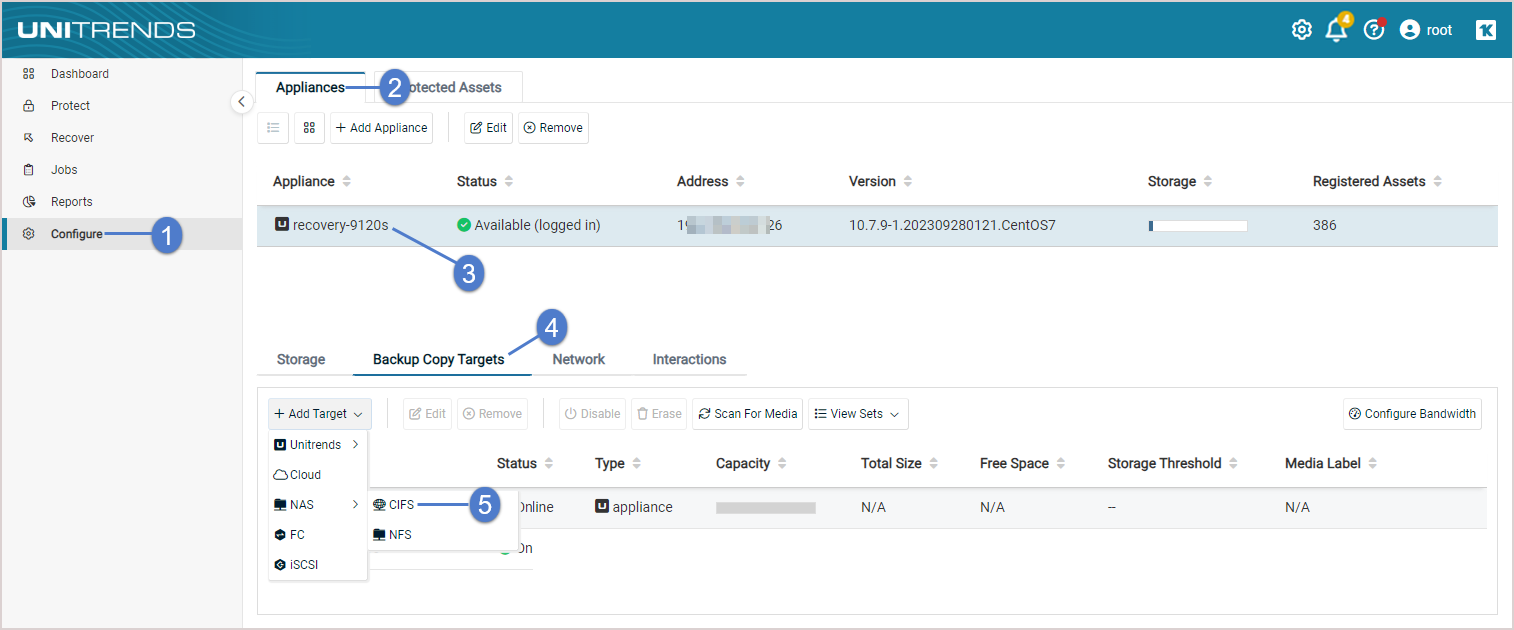The height and width of the screenshot is (630, 1514).
Task: Click Available (logged in) status
Action: pyautogui.click(x=529, y=225)
